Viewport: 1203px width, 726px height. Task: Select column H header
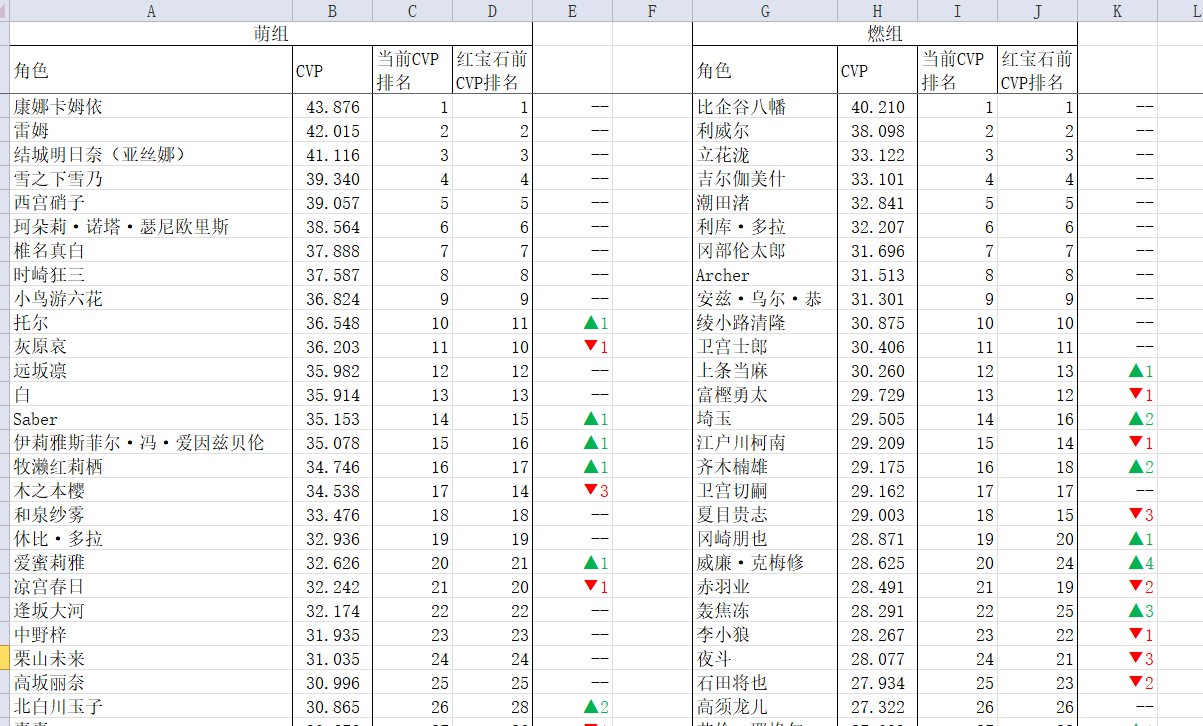(877, 11)
